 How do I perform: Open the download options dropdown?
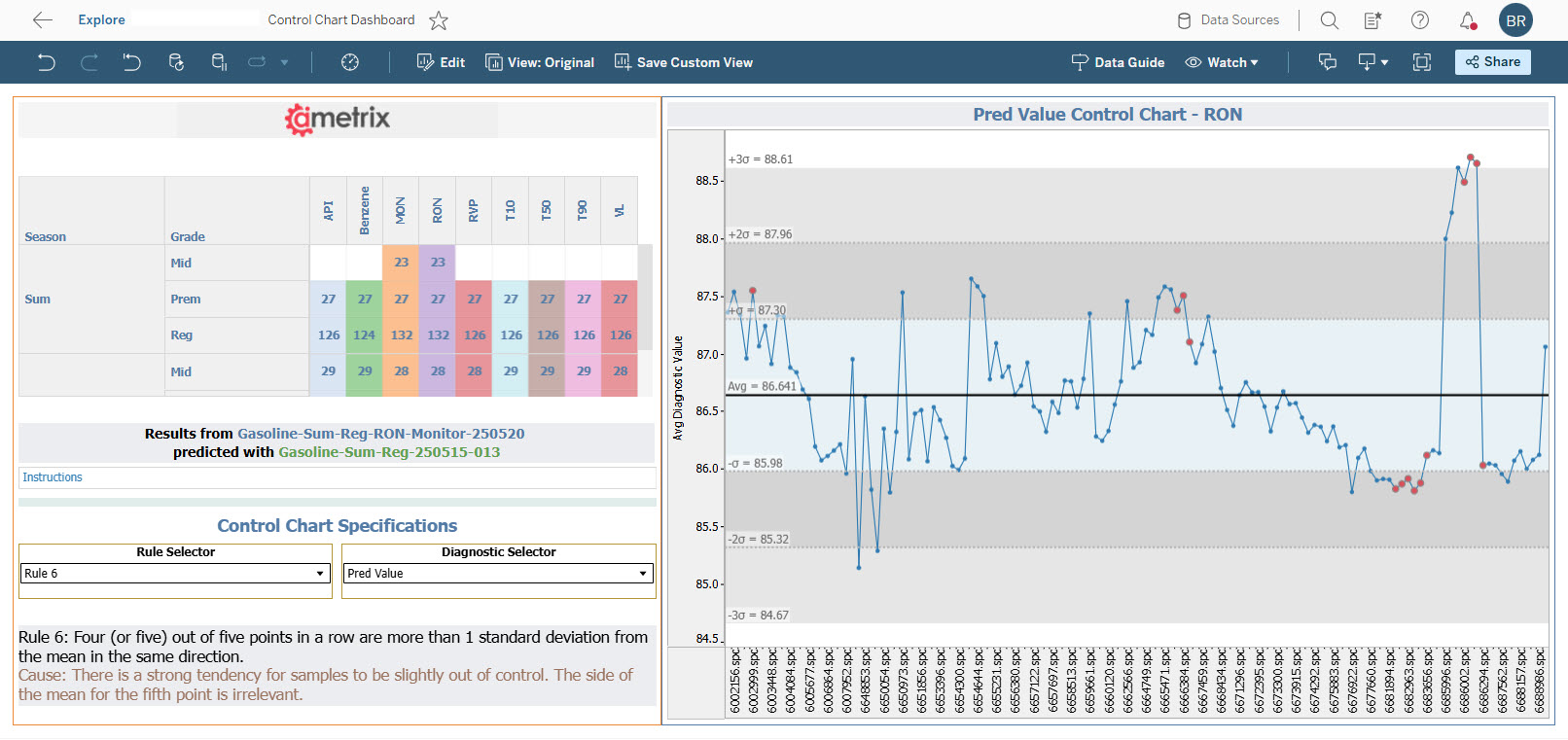click(x=1372, y=62)
